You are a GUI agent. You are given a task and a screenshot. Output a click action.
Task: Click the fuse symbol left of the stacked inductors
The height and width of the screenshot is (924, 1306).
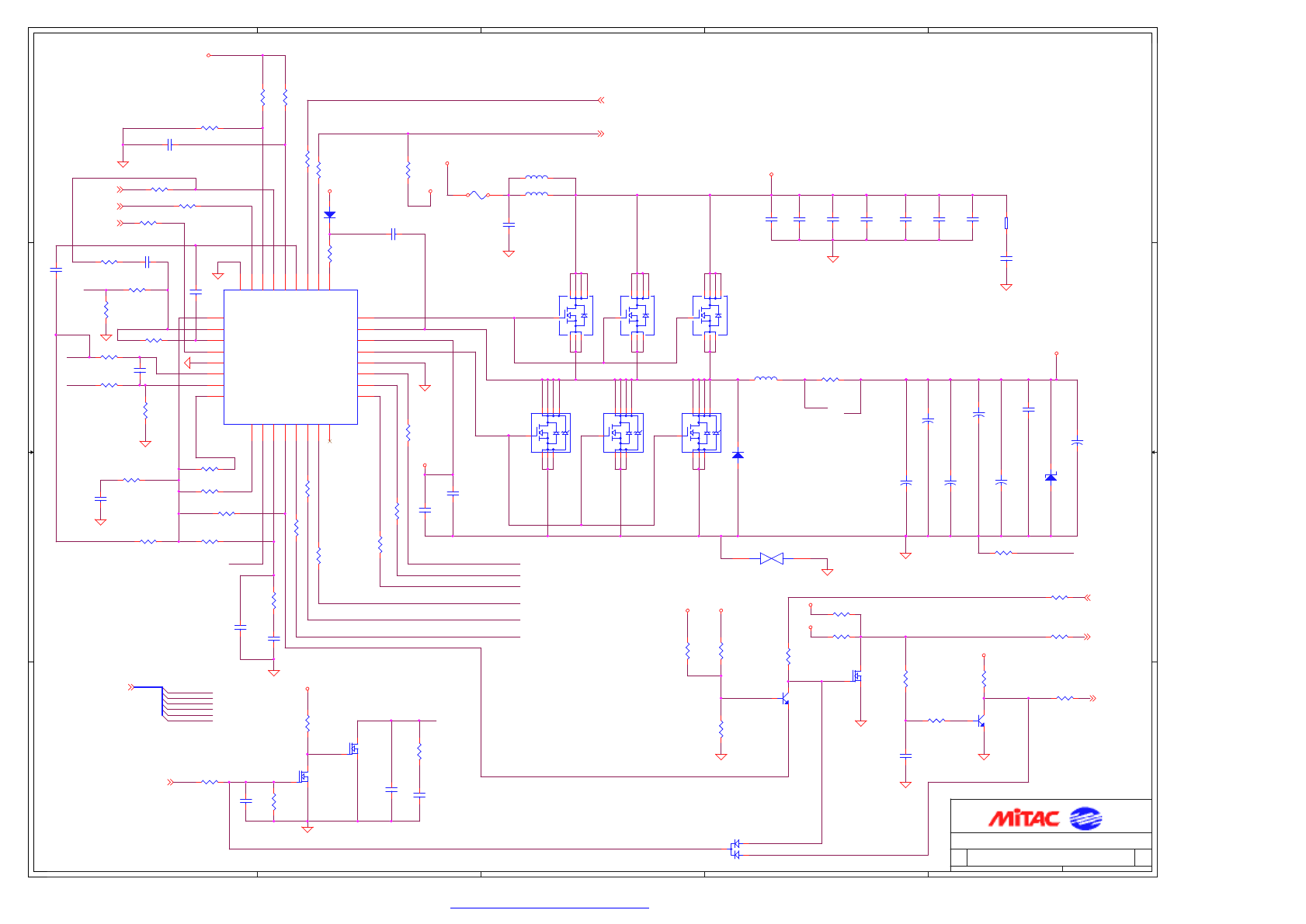pyautogui.click(x=477, y=195)
